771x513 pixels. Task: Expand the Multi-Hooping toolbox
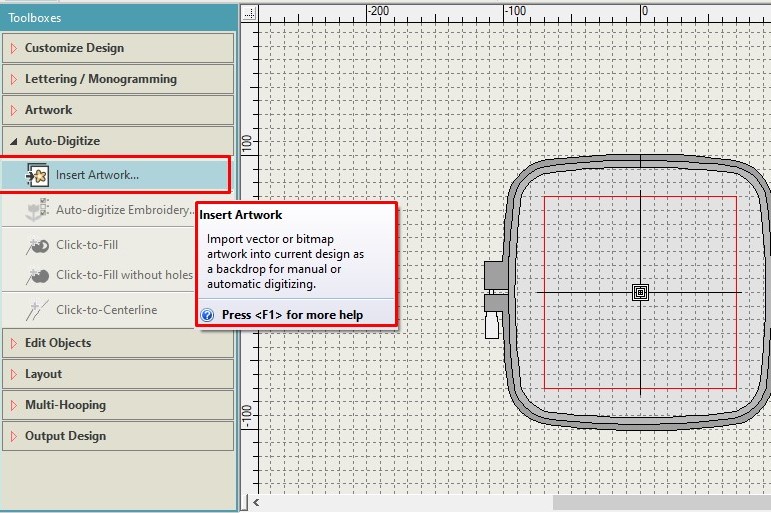point(118,405)
